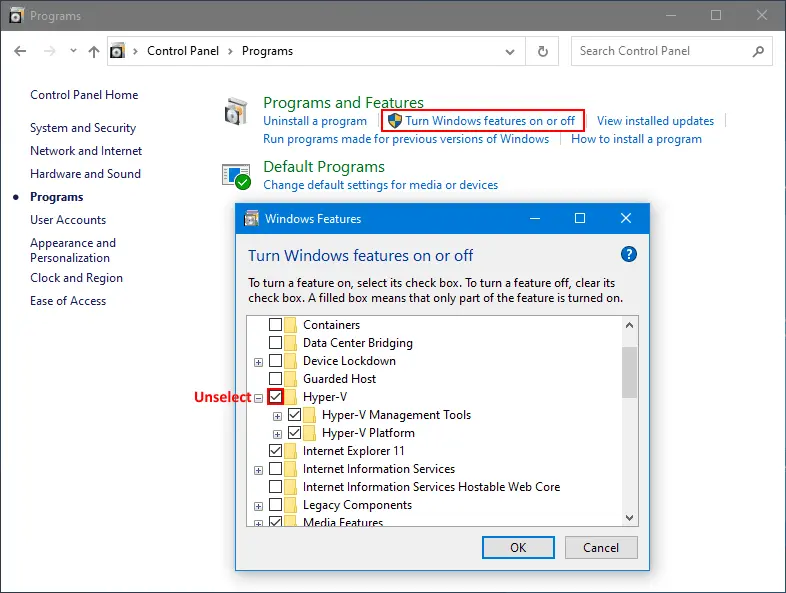786x593 pixels.
Task: Uncheck Hyper-V Management Tools checkbox
Action: (294, 415)
